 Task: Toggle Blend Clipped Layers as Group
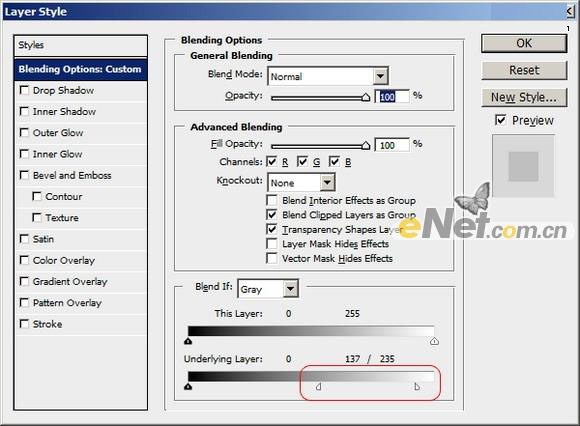272,215
